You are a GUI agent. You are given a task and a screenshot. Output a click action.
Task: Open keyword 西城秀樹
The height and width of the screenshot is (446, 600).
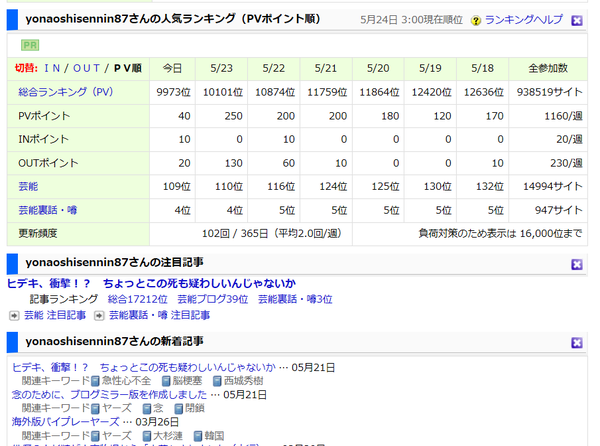click(243, 381)
